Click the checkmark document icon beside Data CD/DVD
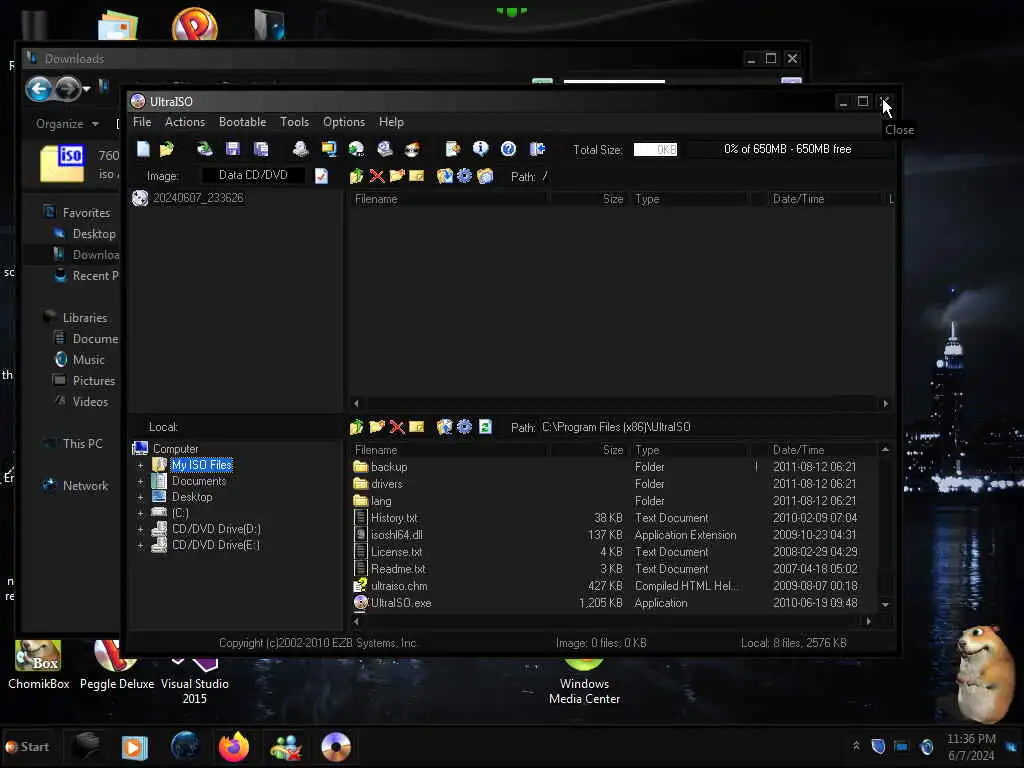Viewport: 1024px width, 768px height. [321, 176]
